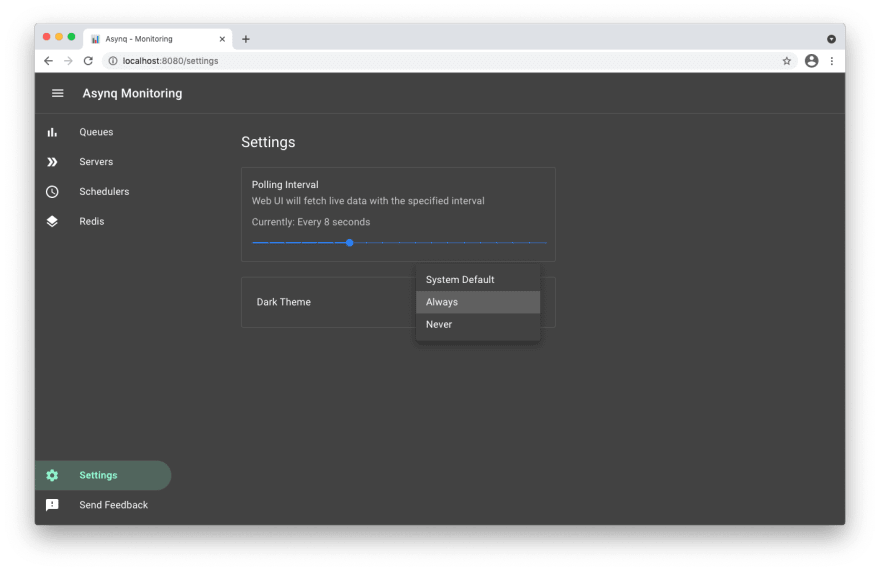Click the Dark Theme label

[283, 302]
